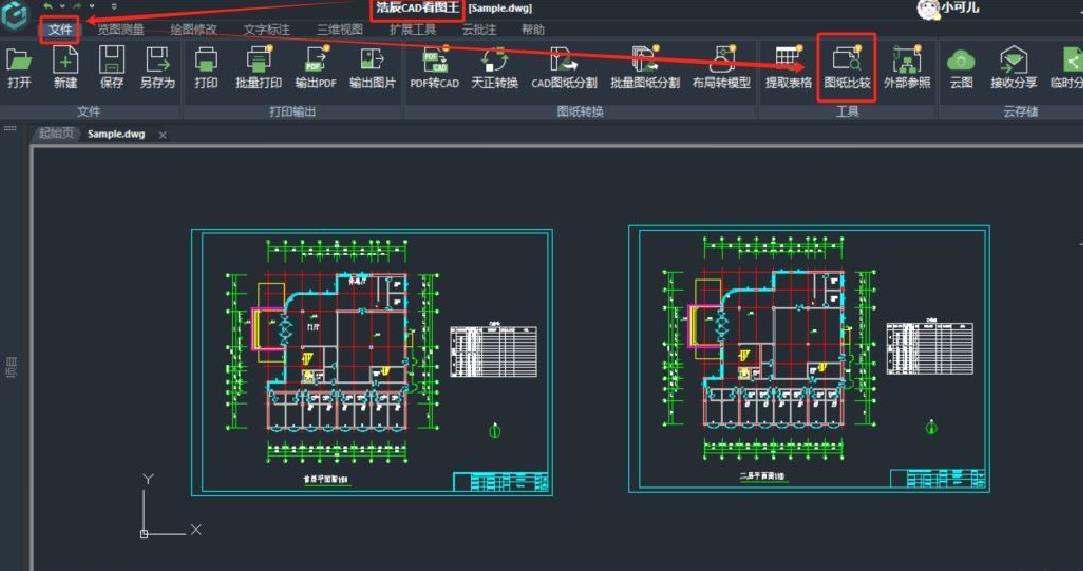Image resolution: width=1083 pixels, height=571 pixels.
Task: Print the drawing with 打印
Action: click(206, 68)
